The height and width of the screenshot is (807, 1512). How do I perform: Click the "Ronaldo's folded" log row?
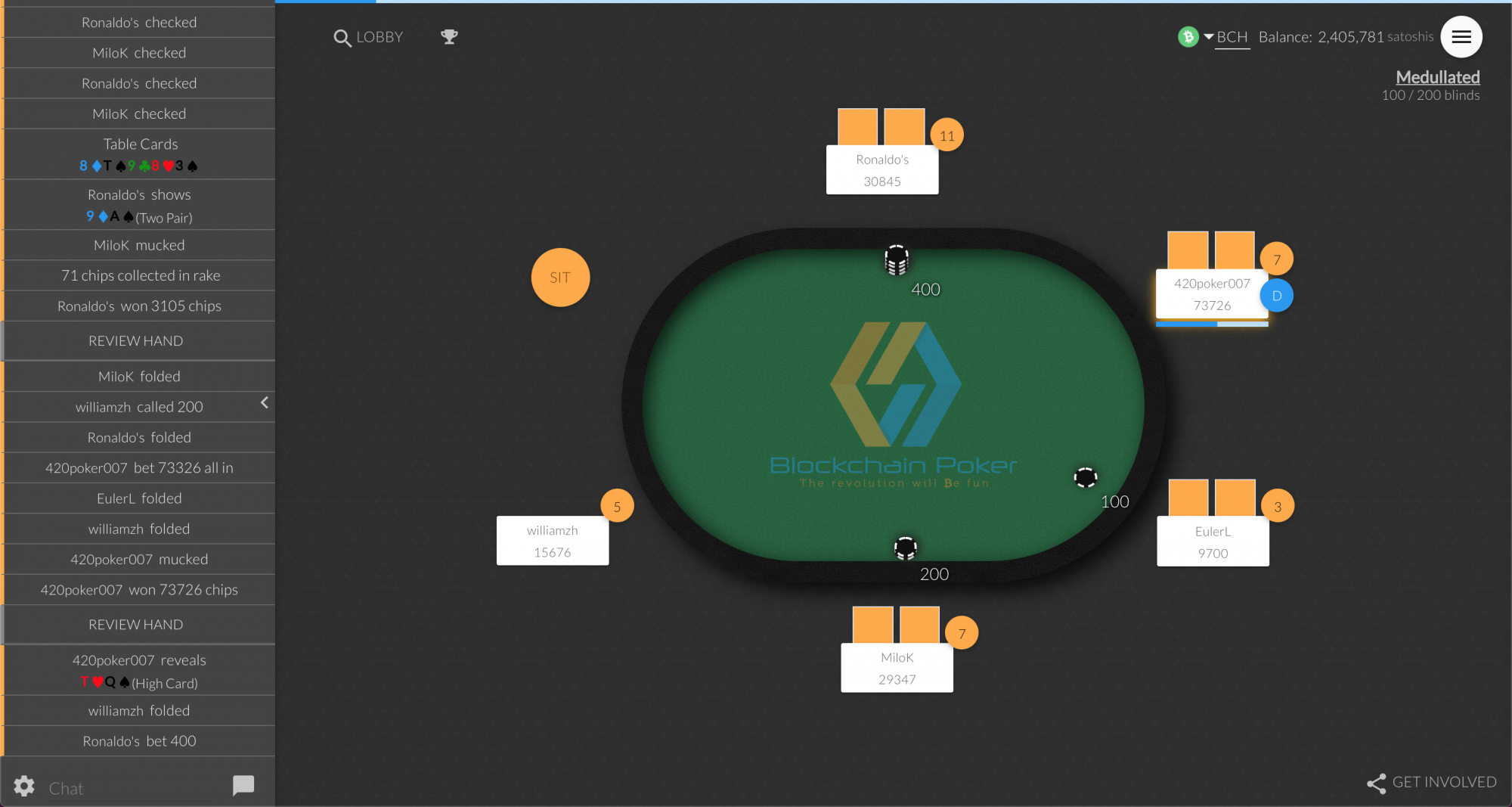[139, 437]
